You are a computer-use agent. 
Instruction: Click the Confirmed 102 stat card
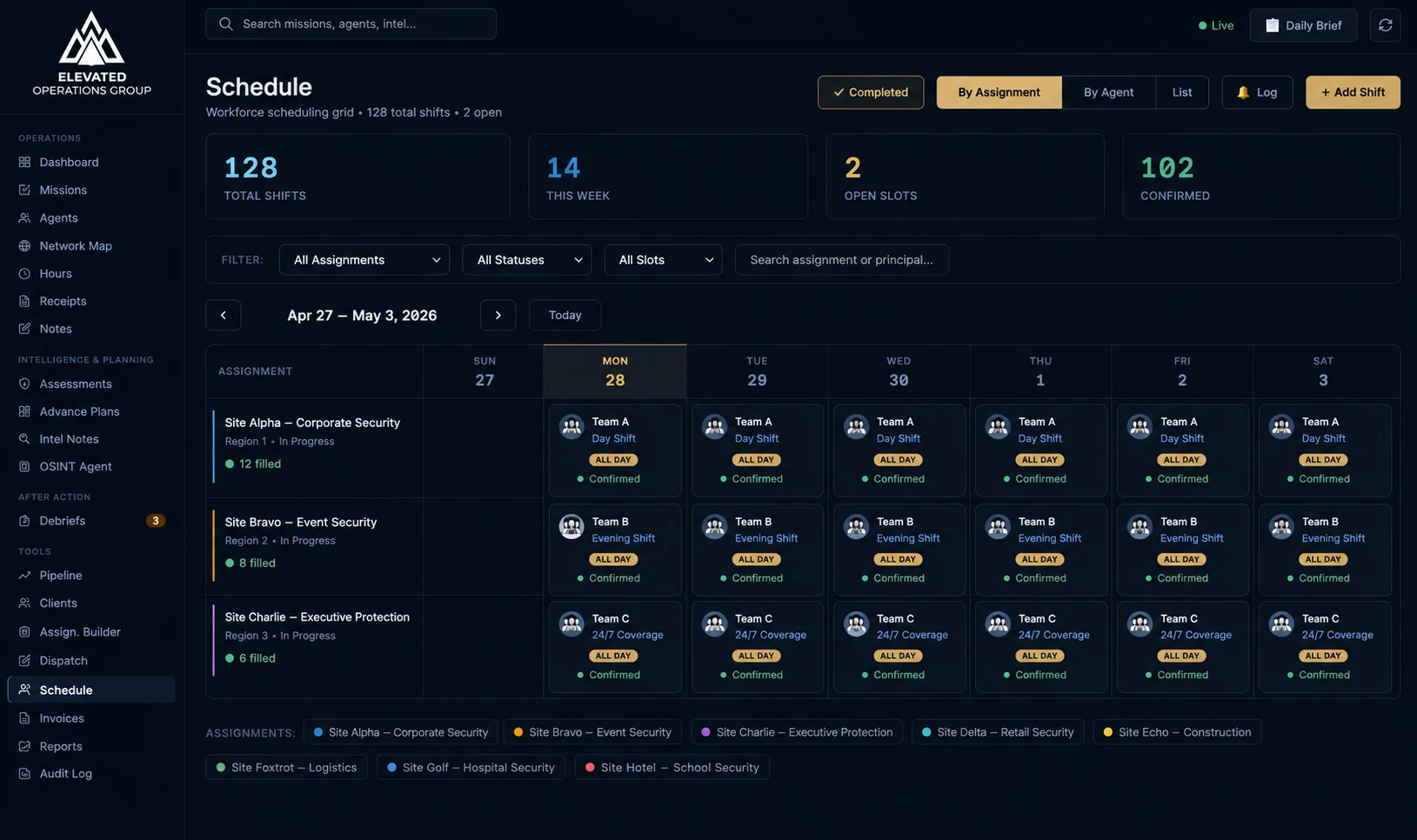1261,177
